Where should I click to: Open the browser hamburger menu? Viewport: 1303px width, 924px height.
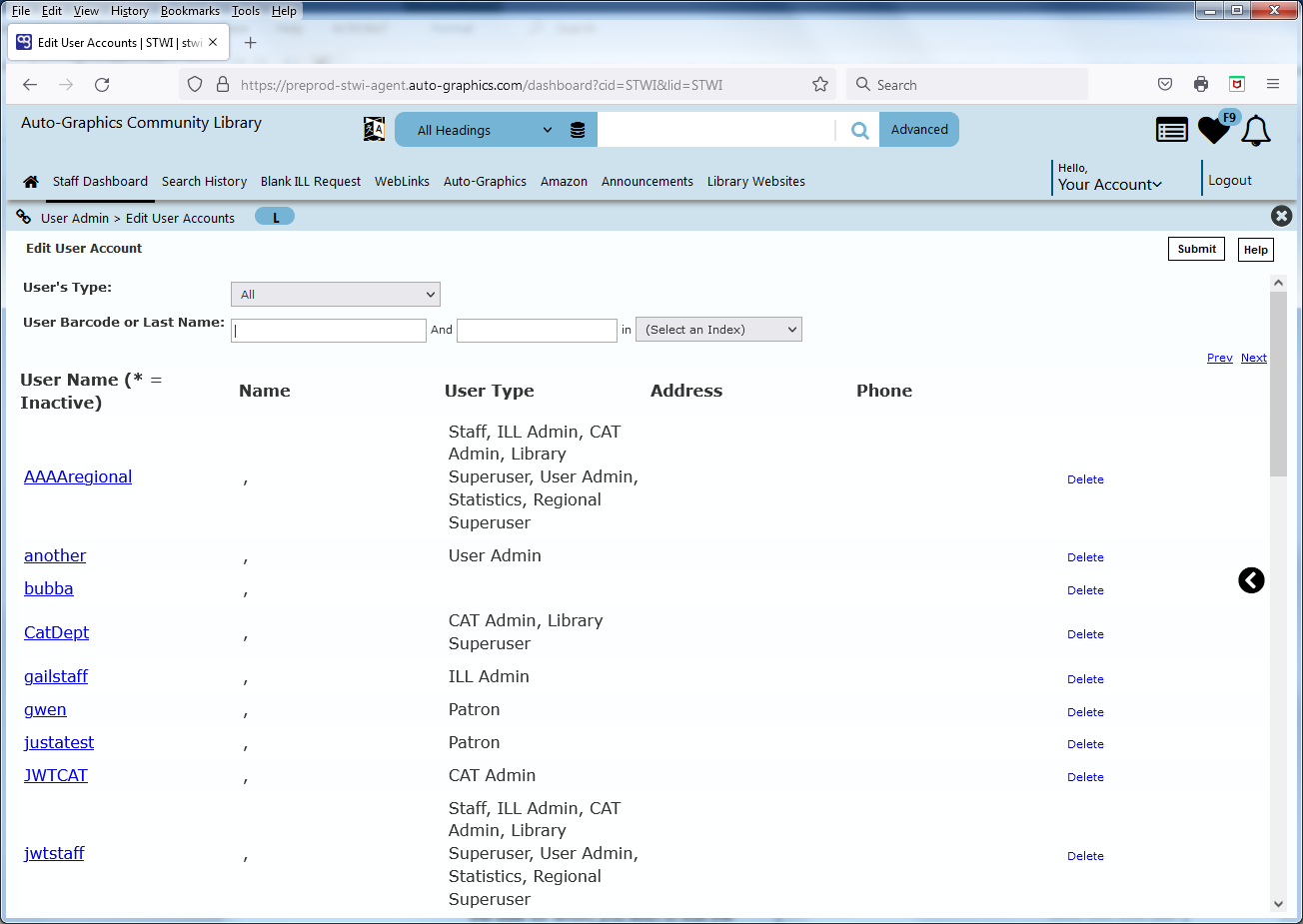pyautogui.click(x=1273, y=85)
